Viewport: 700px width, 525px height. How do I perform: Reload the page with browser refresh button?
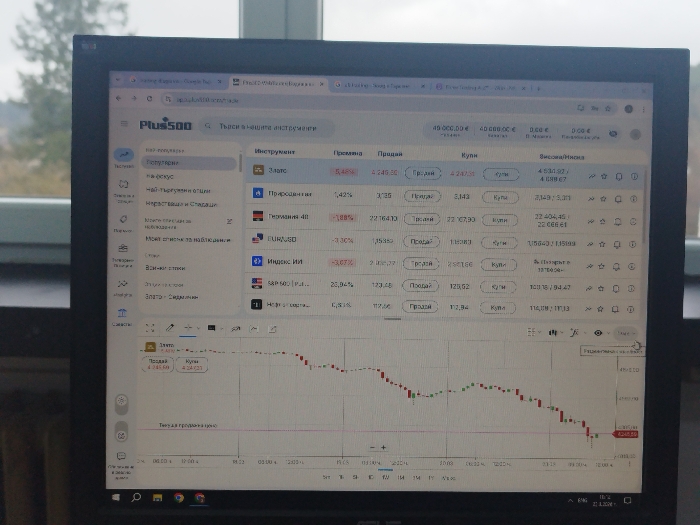(149, 99)
